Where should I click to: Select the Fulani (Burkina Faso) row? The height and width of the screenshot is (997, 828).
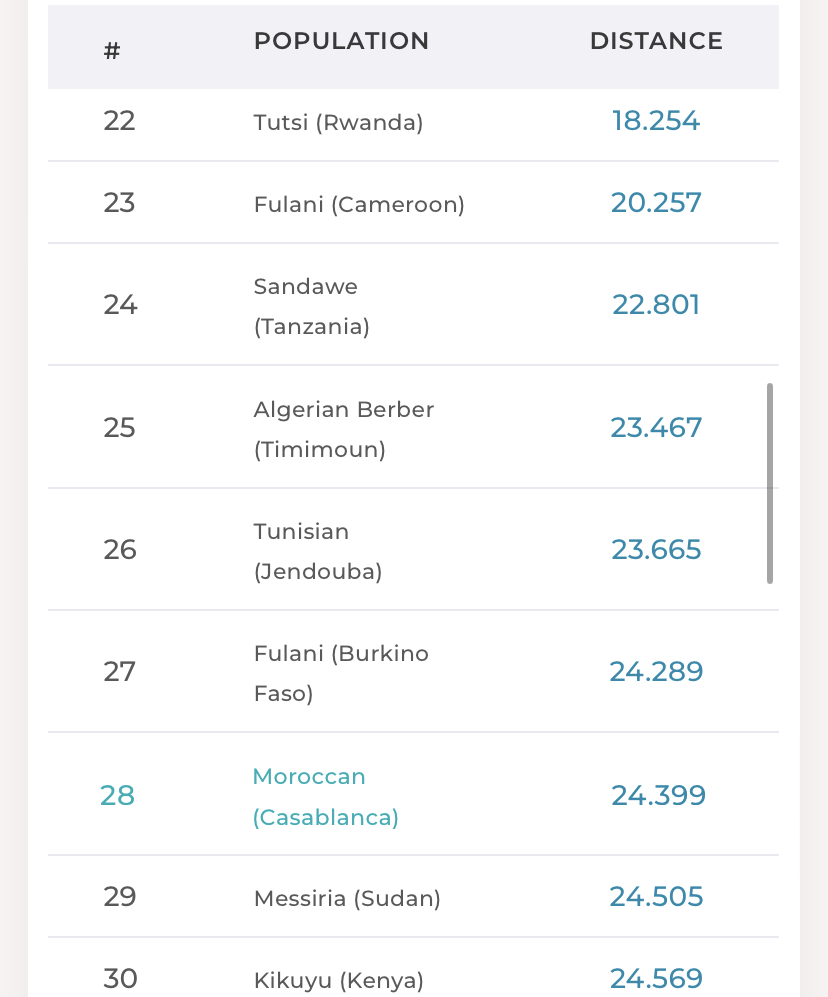[x=341, y=673]
